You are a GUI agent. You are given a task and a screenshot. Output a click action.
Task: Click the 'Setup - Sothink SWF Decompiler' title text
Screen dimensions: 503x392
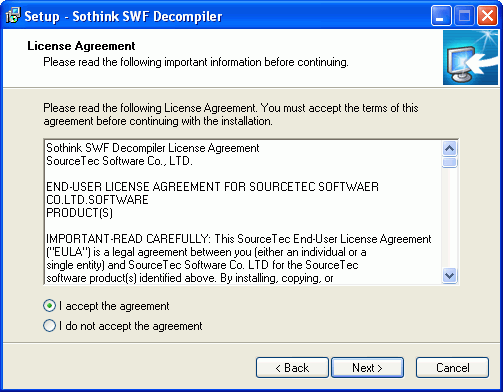coord(123,16)
